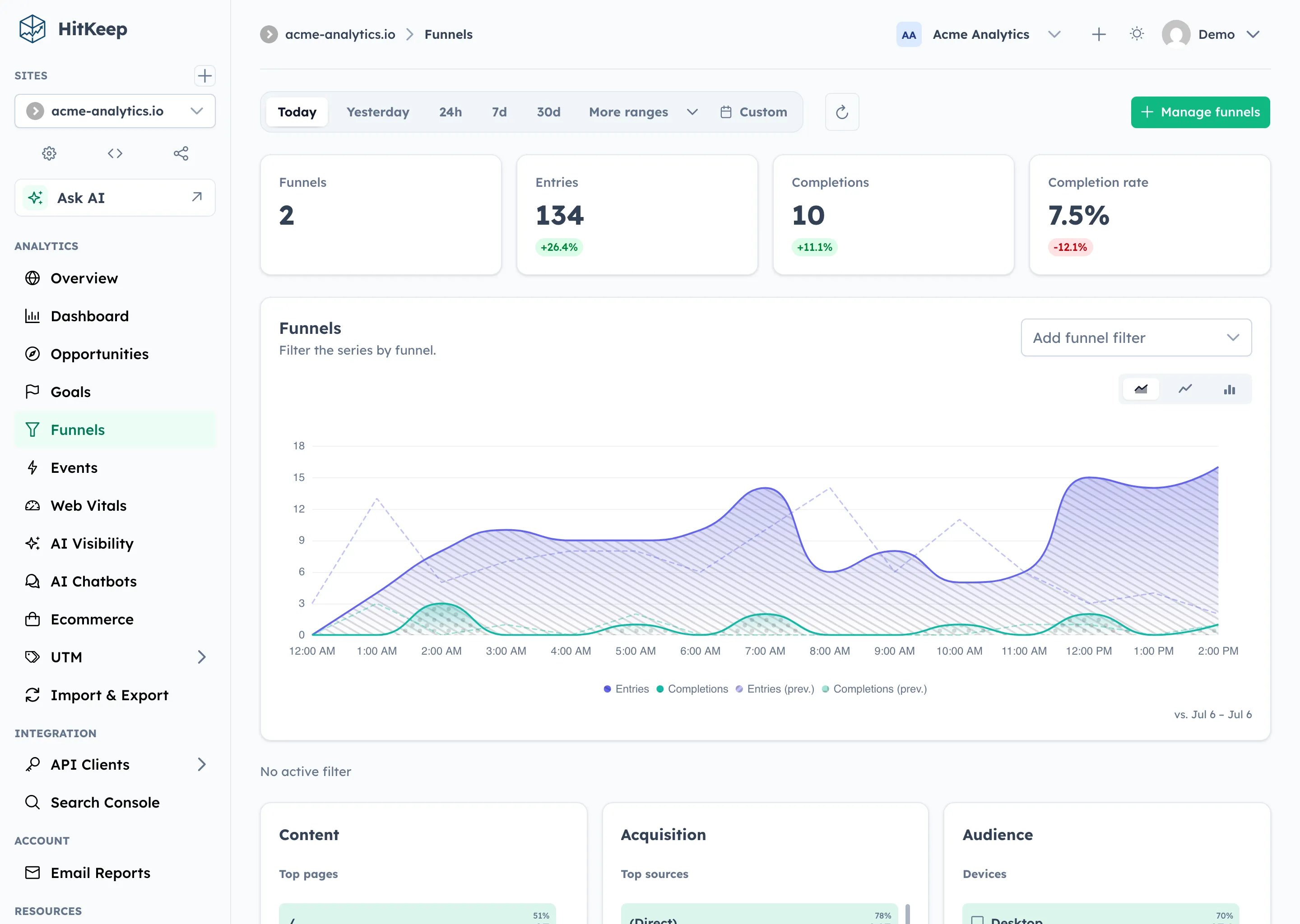This screenshot has height=924, width=1300.
Task: Click the Demo user avatar
Action: [x=1176, y=35]
